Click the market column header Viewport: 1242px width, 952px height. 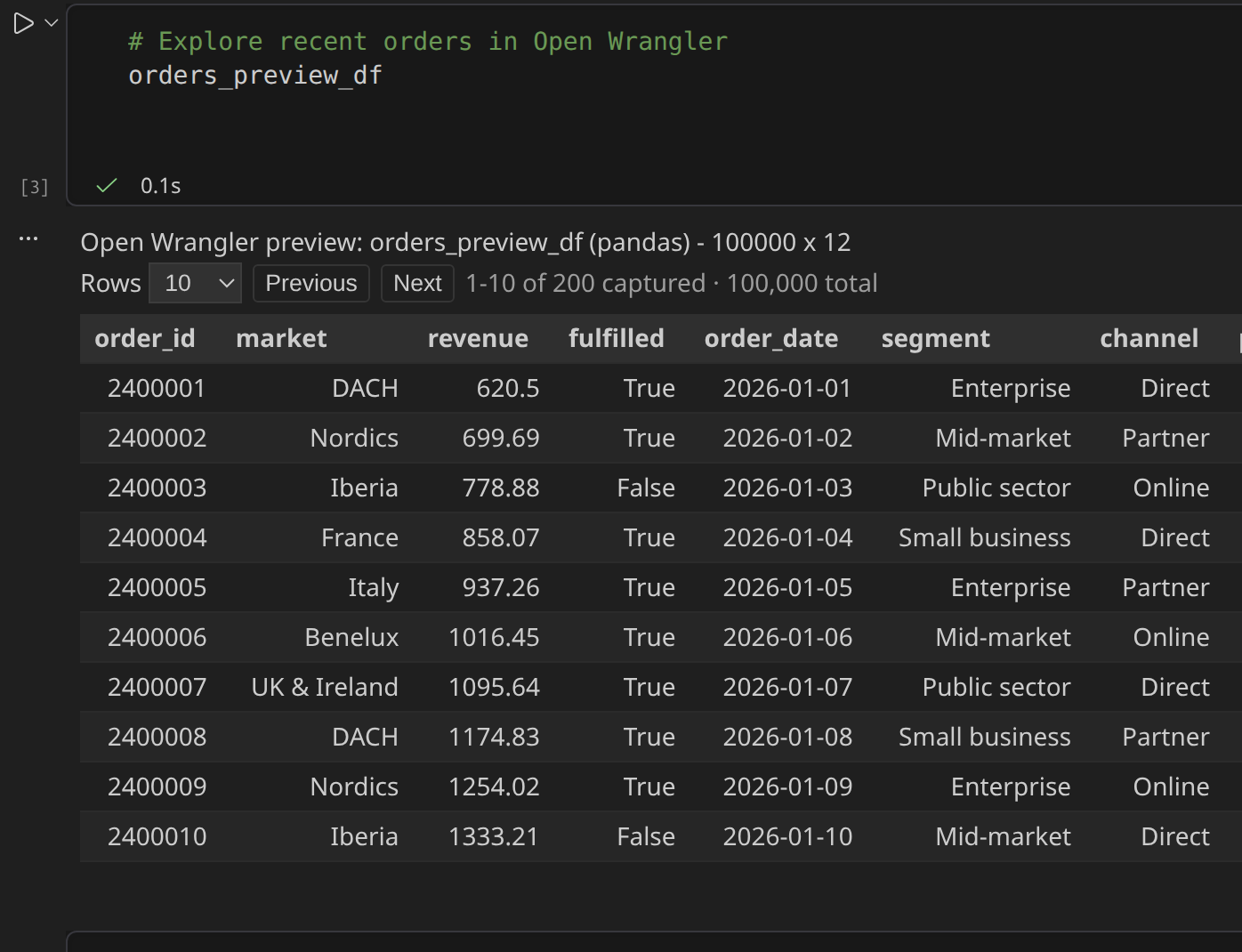(281, 338)
